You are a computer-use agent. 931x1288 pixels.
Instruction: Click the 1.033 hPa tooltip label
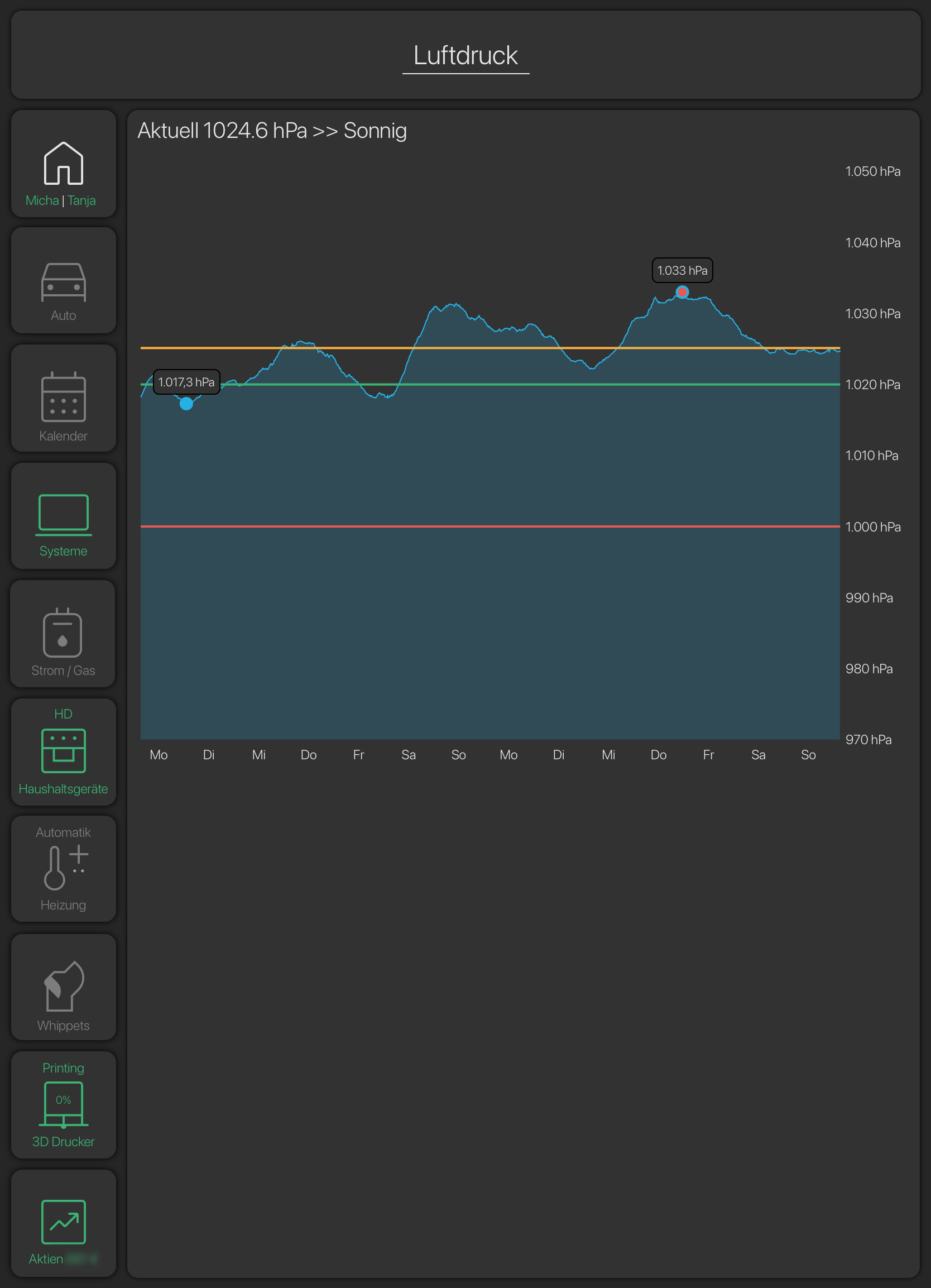(x=683, y=270)
